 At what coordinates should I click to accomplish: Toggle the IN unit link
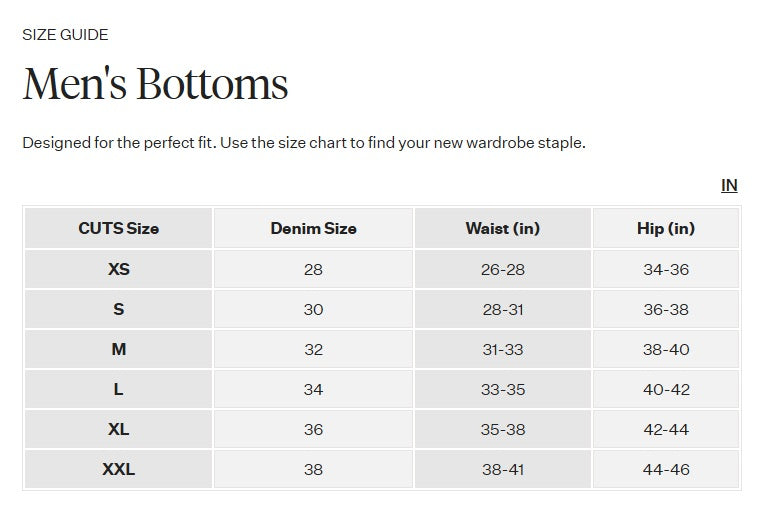729,185
